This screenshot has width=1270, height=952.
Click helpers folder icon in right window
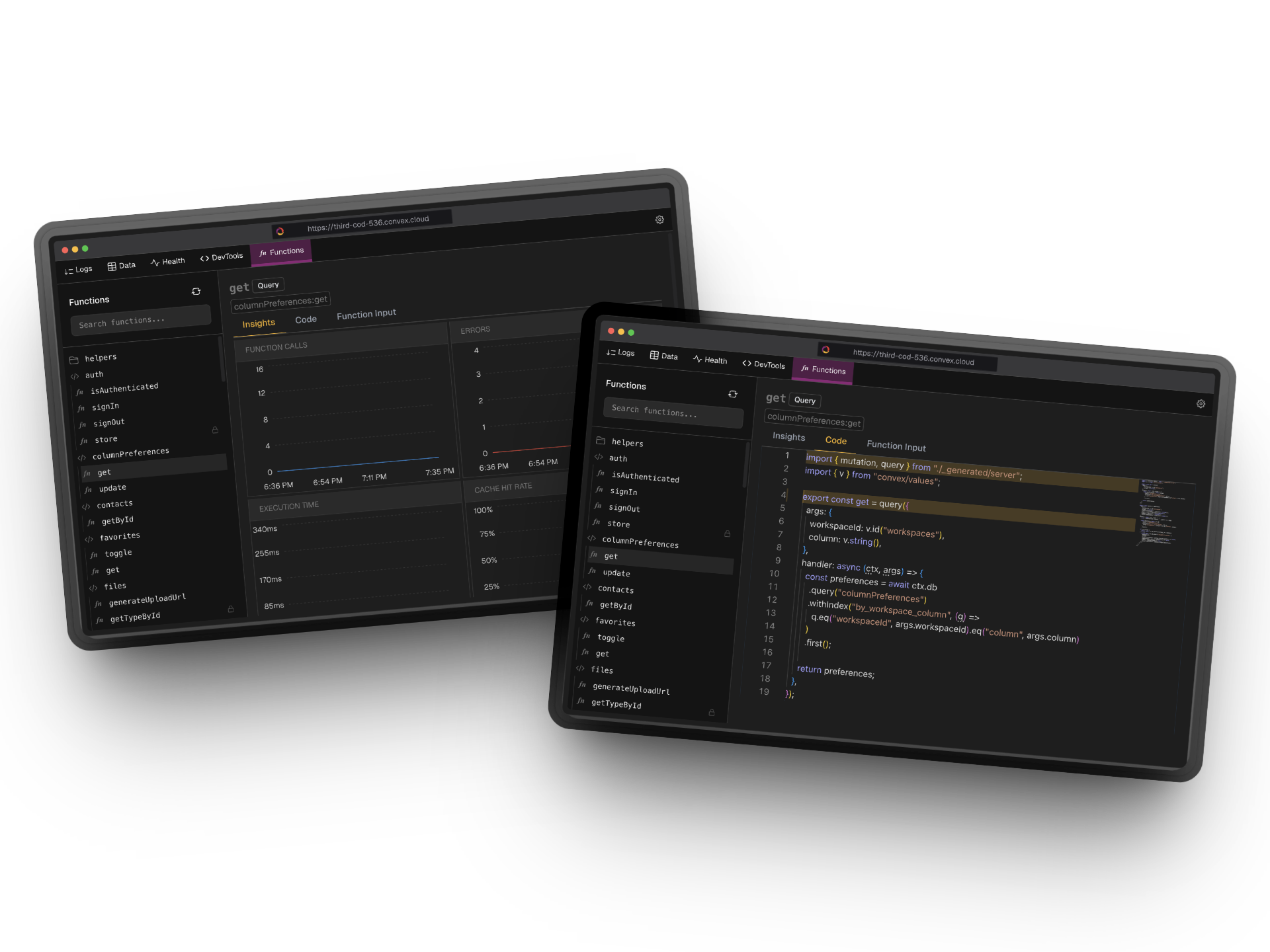pyautogui.click(x=601, y=441)
